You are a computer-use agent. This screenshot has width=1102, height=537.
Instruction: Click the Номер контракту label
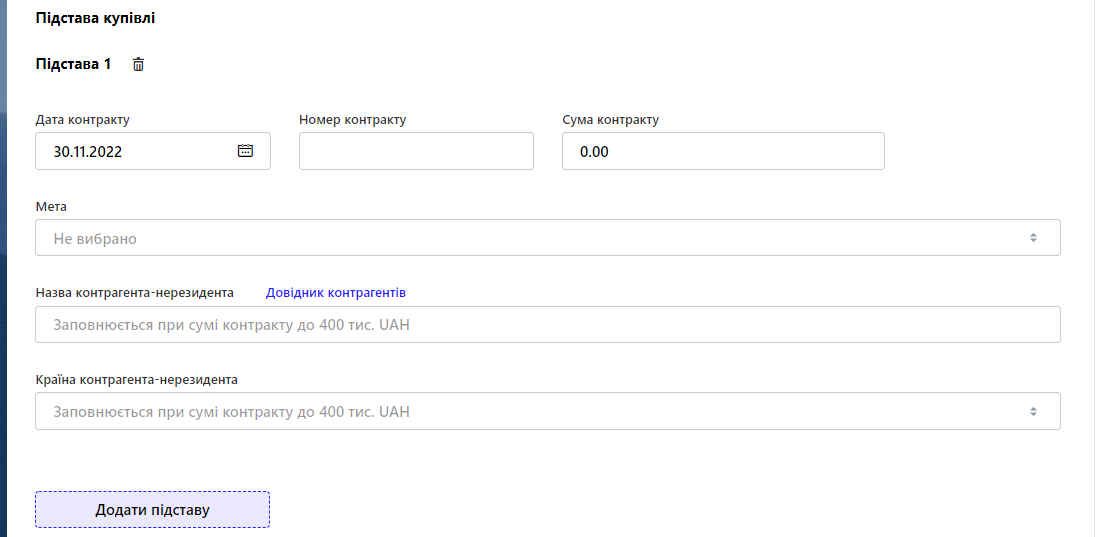click(353, 119)
